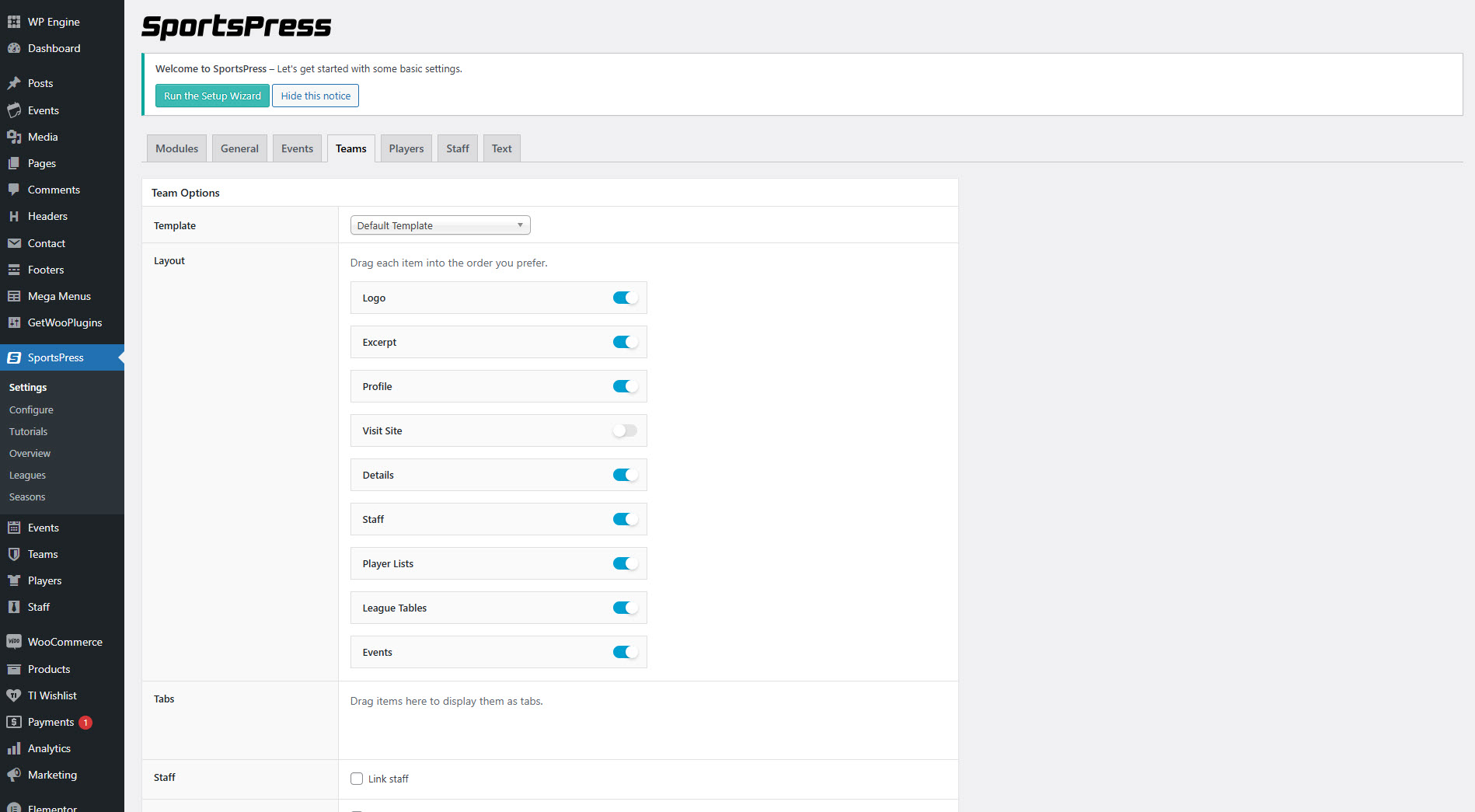Image resolution: width=1475 pixels, height=812 pixels.
Task: Click the SportsPress S logo icon
Action: click(x=14, y=357)
